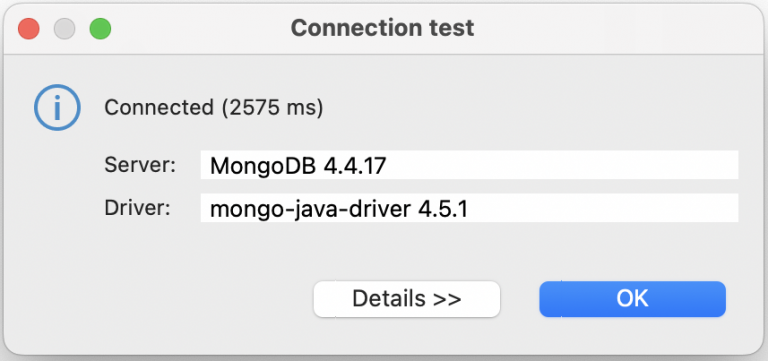Click the Connected status message
Image resolution: width=768 pixels, height=361 pixels.
pyautogui.click(x=214, y=108)
